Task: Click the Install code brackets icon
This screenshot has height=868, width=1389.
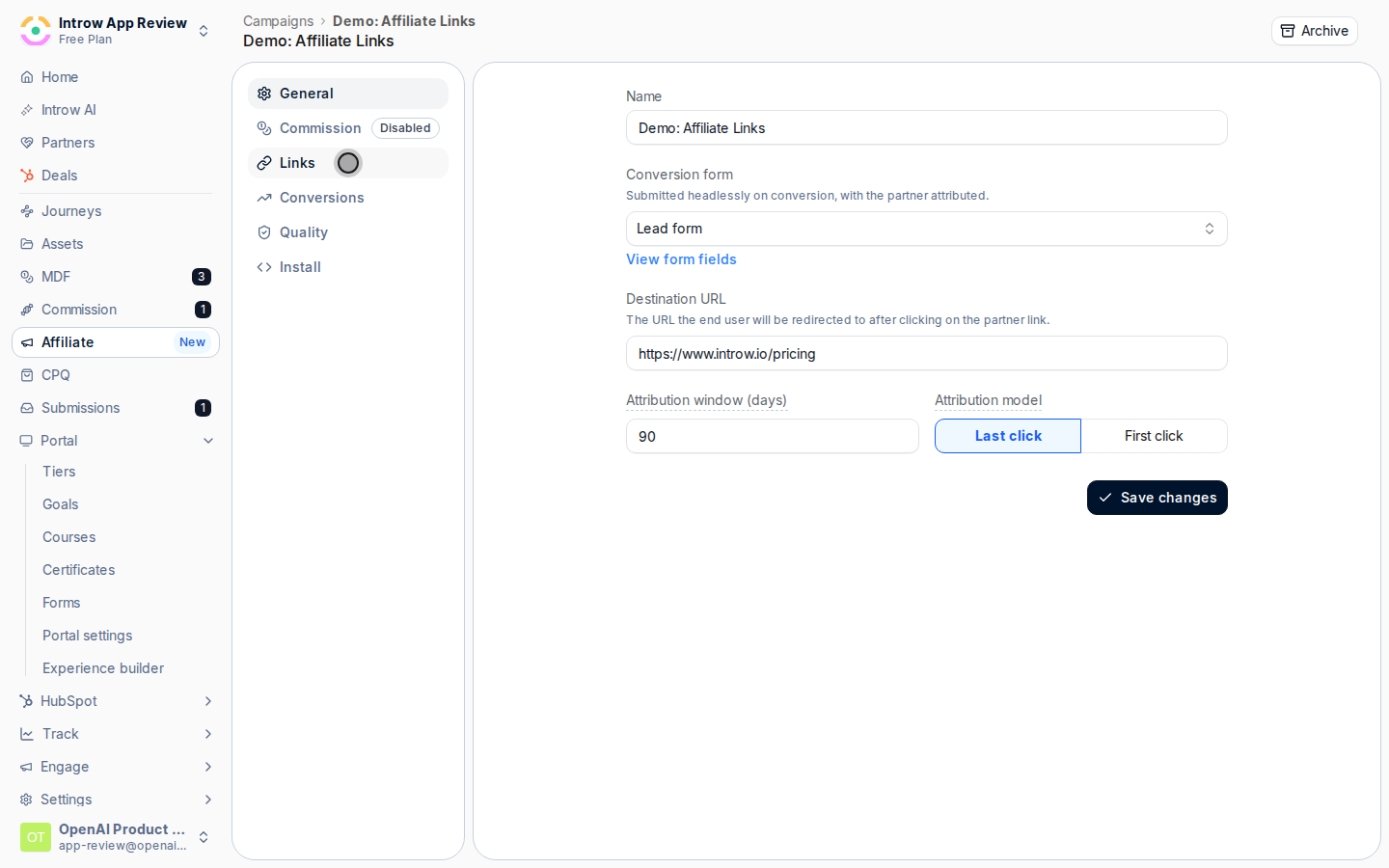Action: coord(264,267)
